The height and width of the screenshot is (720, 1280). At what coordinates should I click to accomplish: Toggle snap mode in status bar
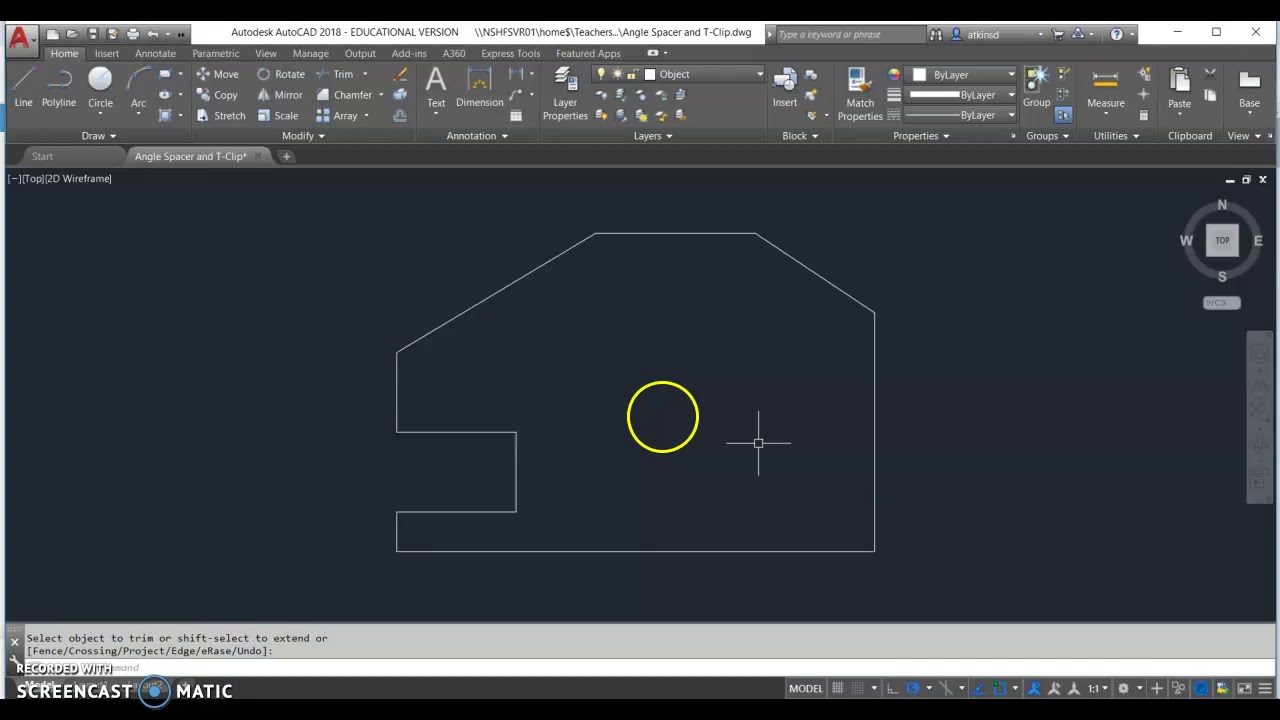(860, 688)
